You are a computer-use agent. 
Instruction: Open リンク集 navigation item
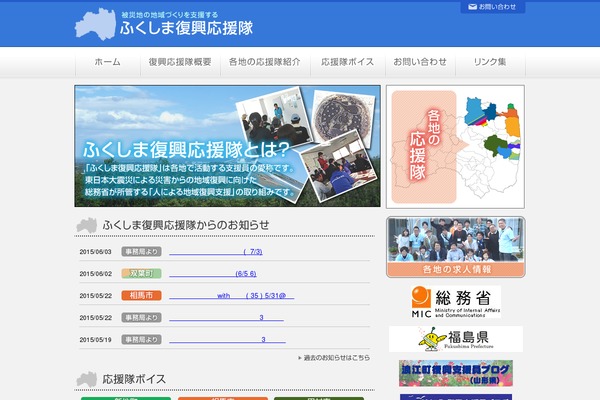click(490, 62)
